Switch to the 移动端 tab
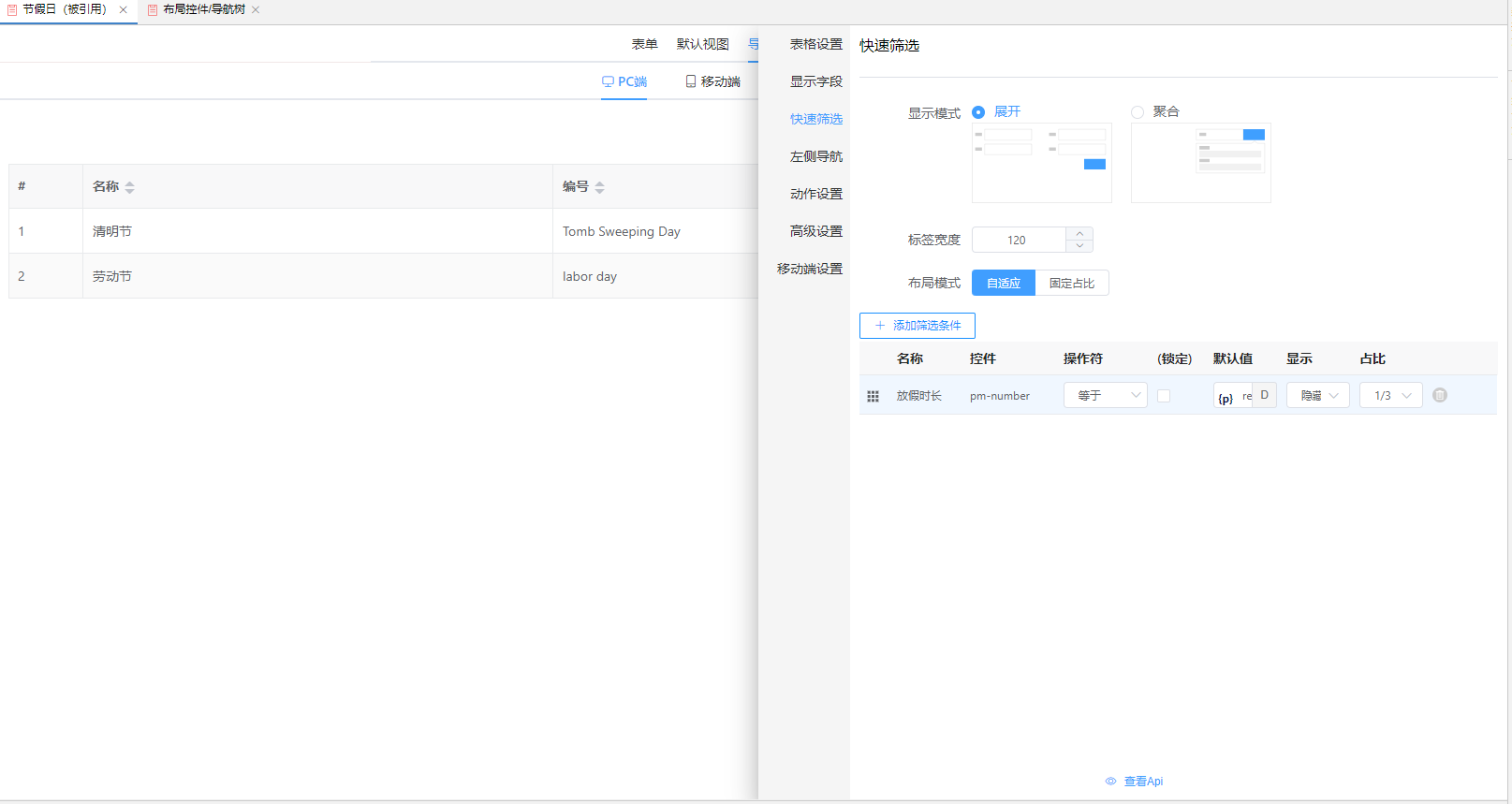Viewport: 1512px width, 804px height. [x=712, y=81]
